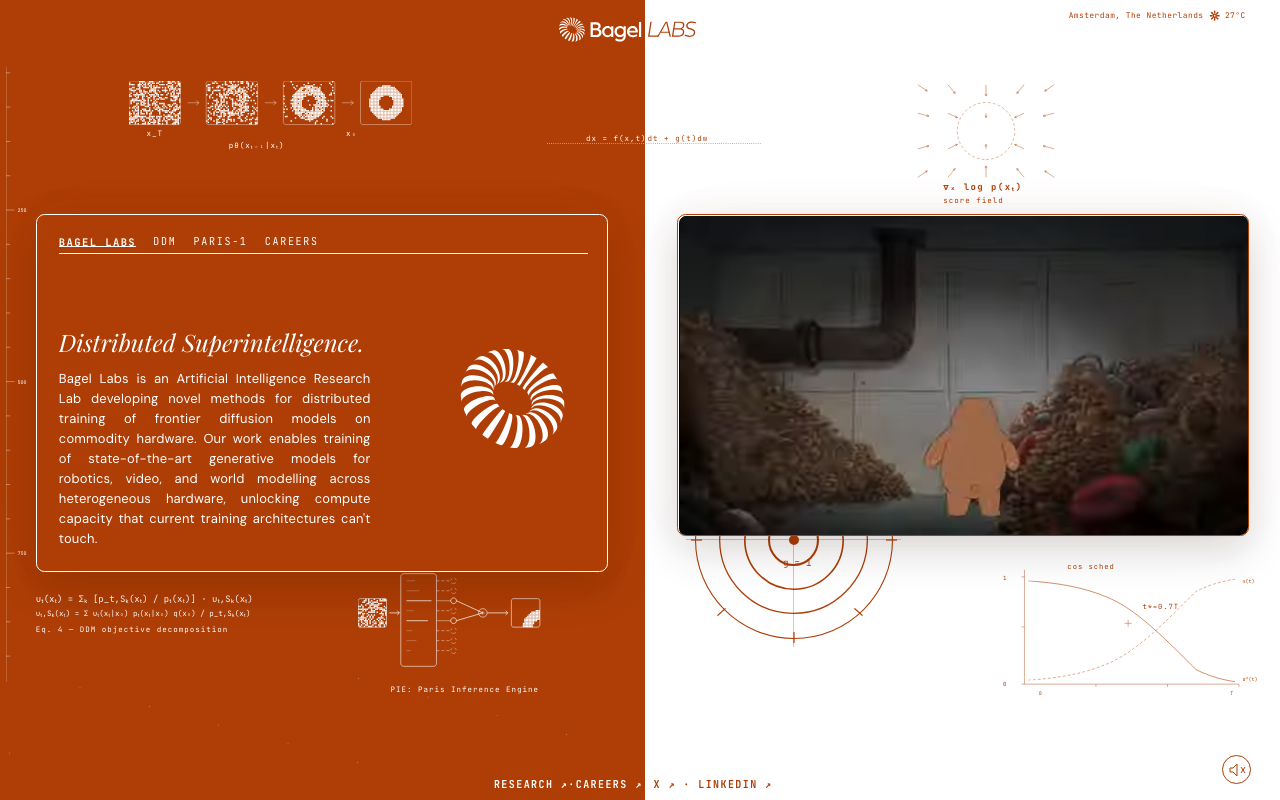This screenshot has height=800, width=1280.
Task: Click the dx = f(x,t)dt equation text
Action: [x=647, y=138]
